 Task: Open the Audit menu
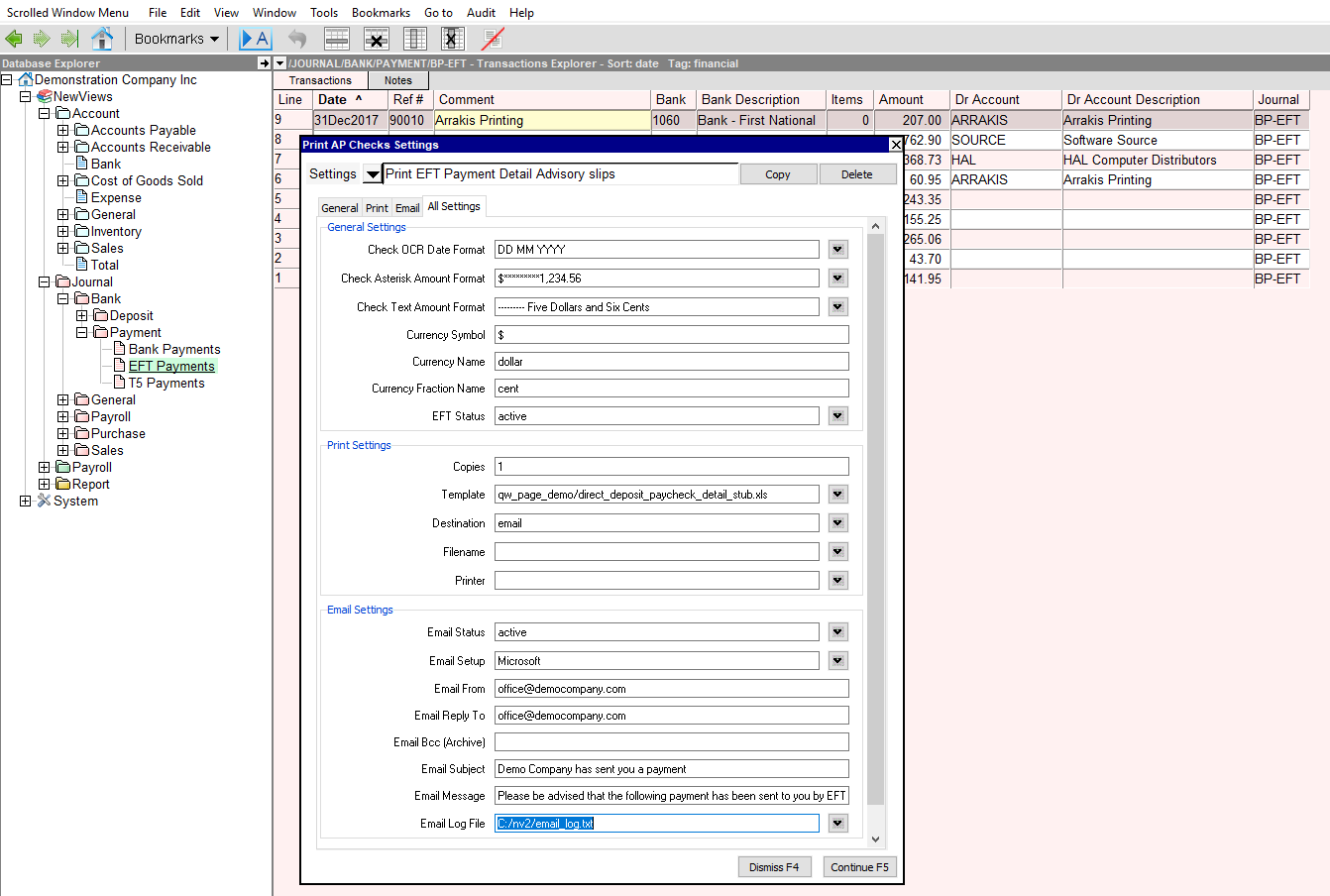tap(482, 13)
